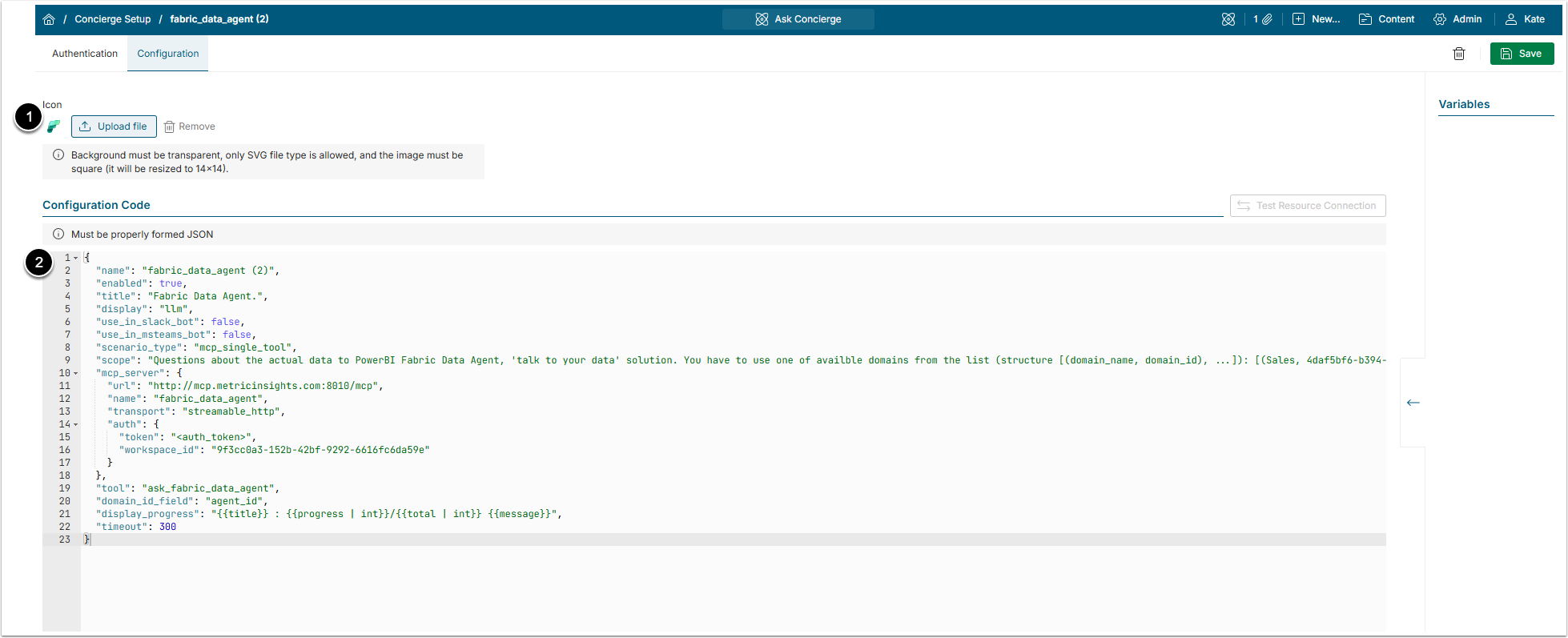Open the Concierge Setup breadcrumb
This screenshot has height=638, width=1568.
point(113,19)
